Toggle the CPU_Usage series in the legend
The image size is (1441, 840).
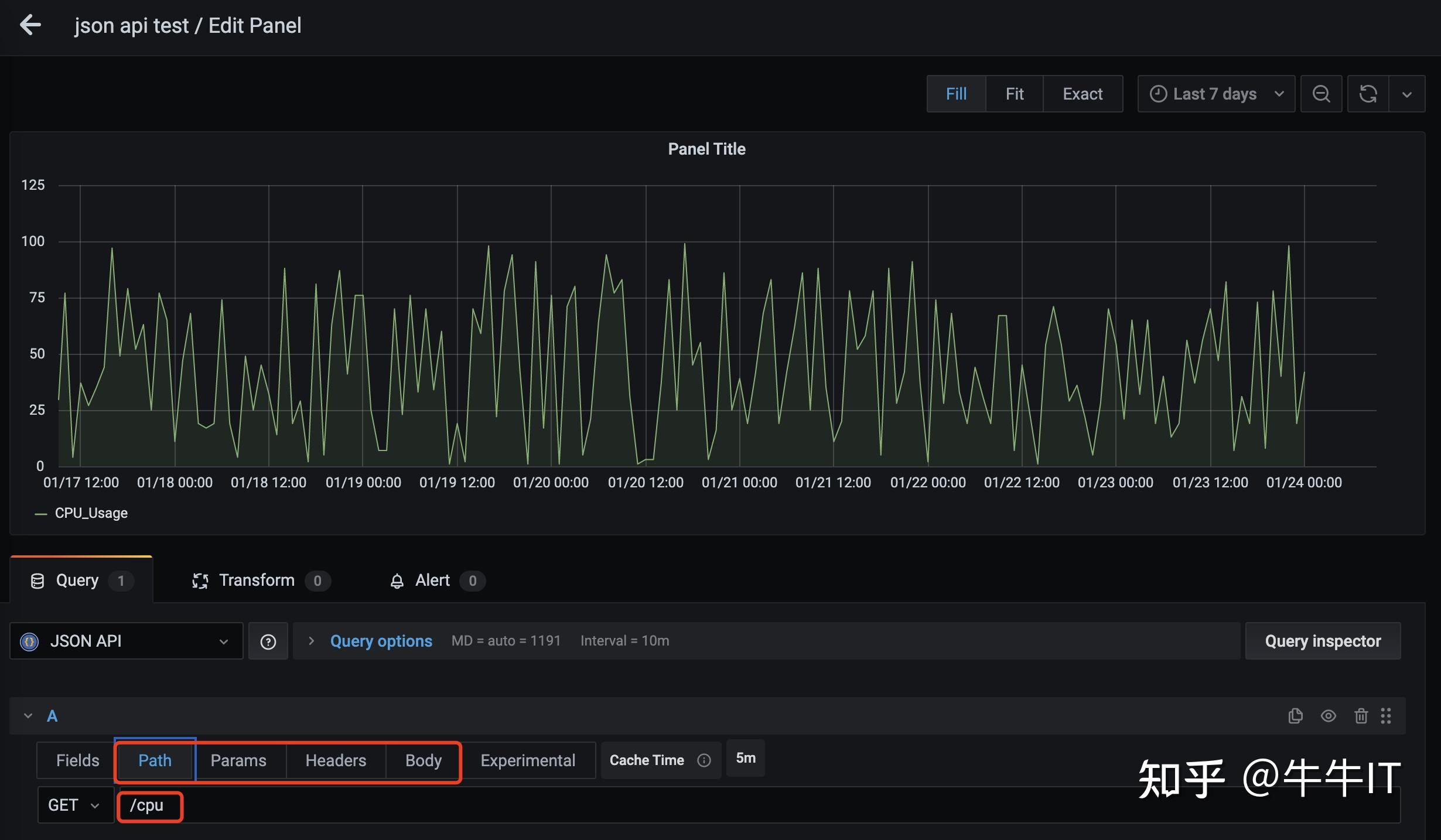pos(91,513)
